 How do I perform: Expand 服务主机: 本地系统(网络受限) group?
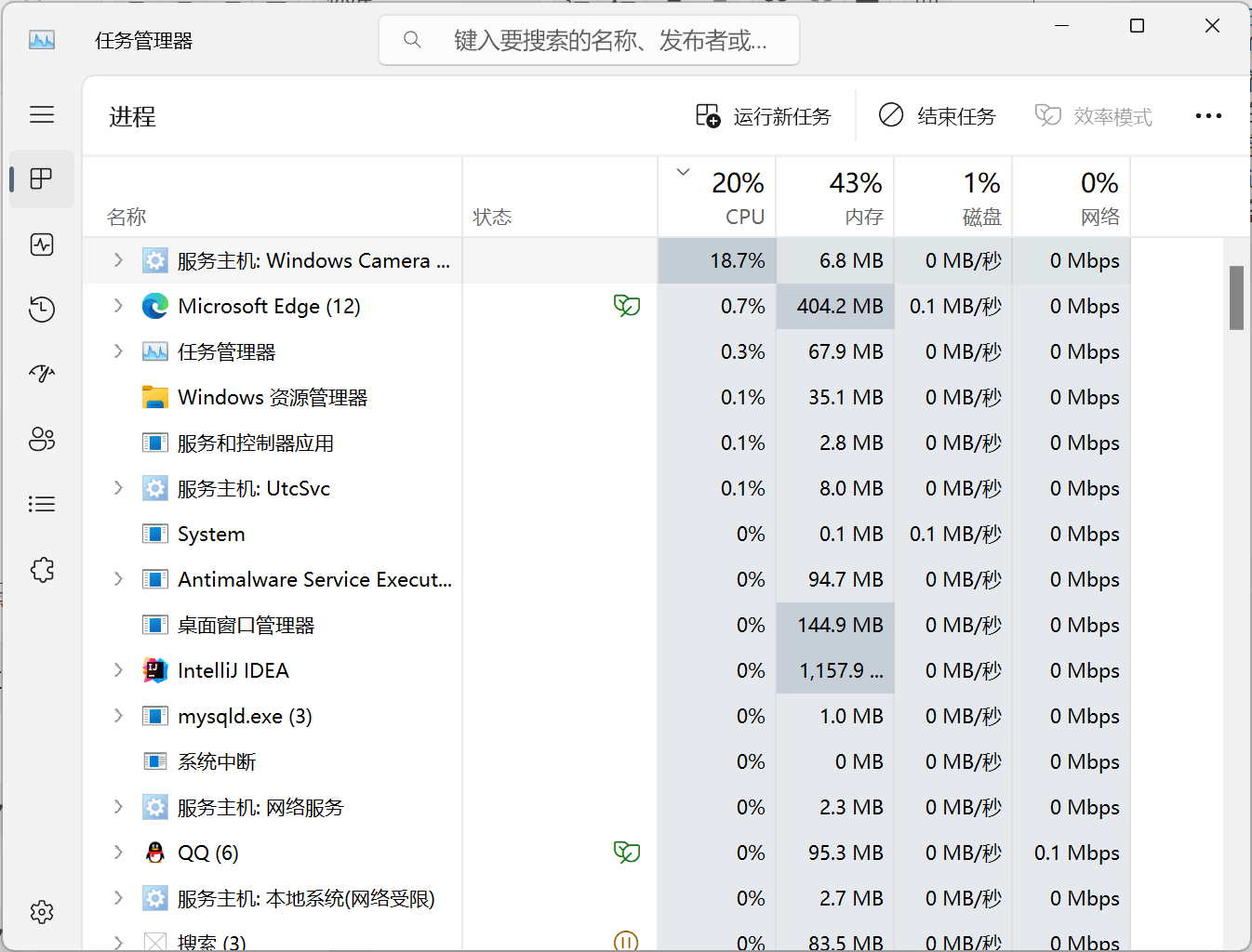click(x=118, y=898)
